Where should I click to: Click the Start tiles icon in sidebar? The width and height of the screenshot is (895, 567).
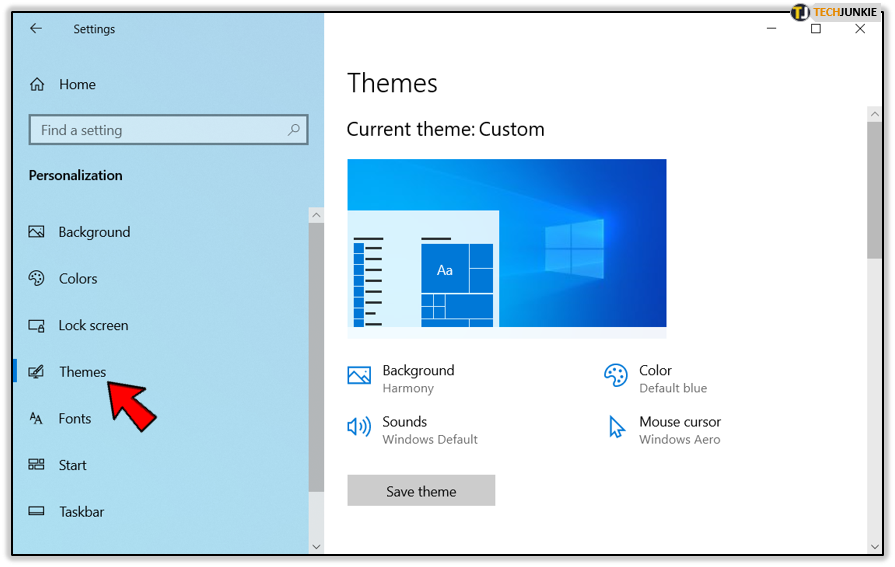(37, 465)
